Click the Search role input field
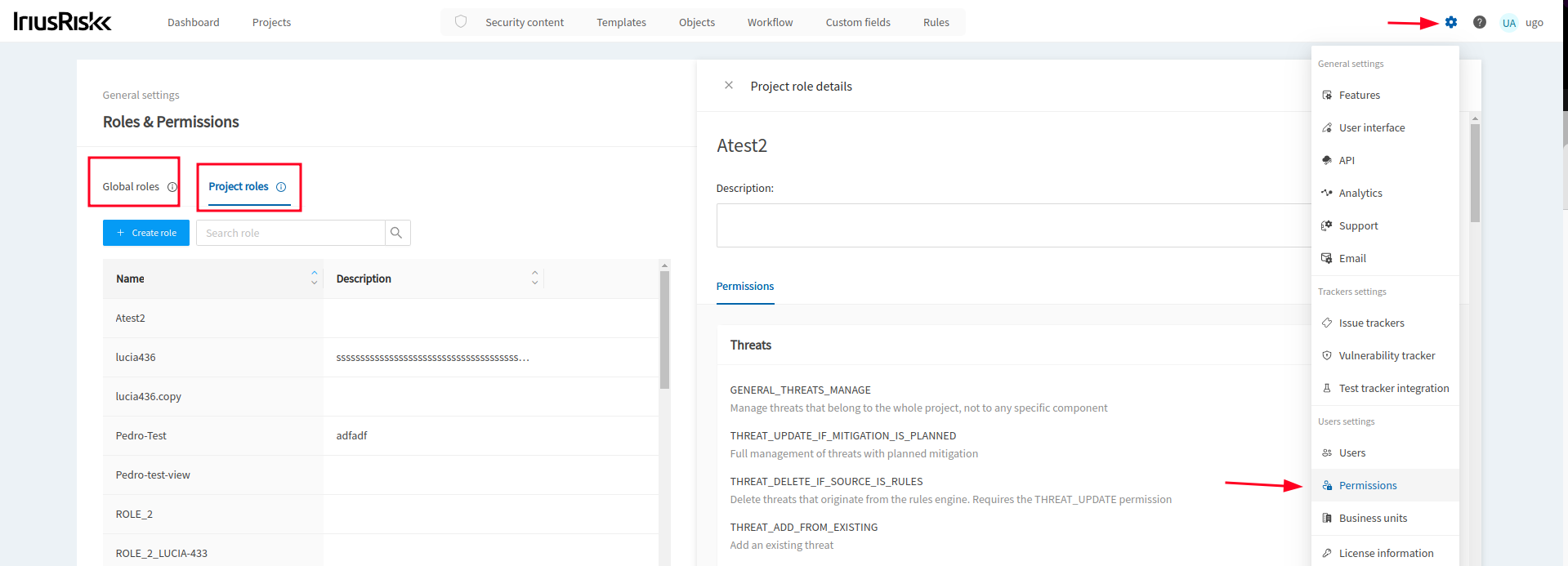The image size is (1568, 566). tap(291, 233)
